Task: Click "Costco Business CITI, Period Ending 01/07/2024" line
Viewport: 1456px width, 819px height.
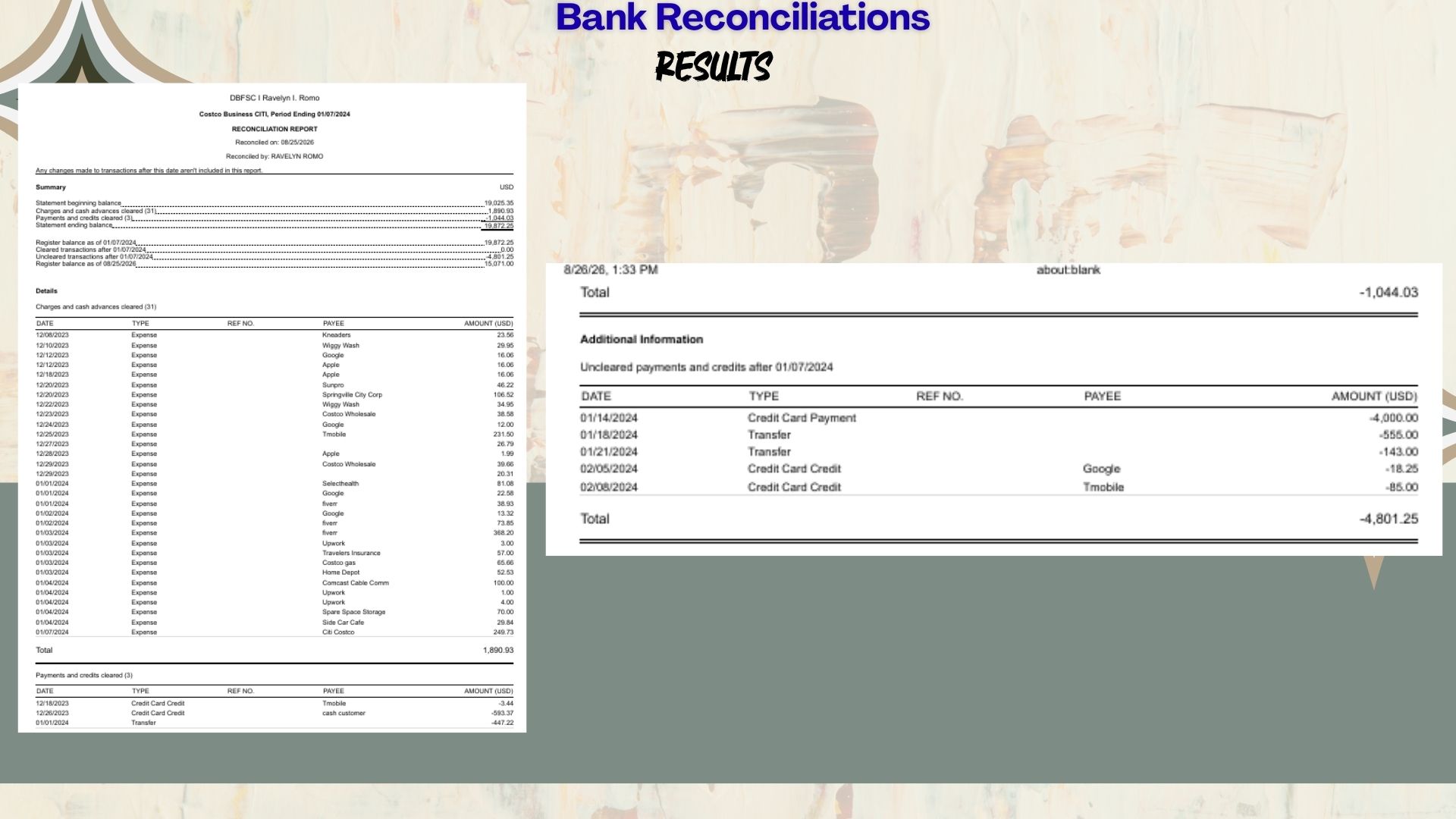Action: (275, 115)
